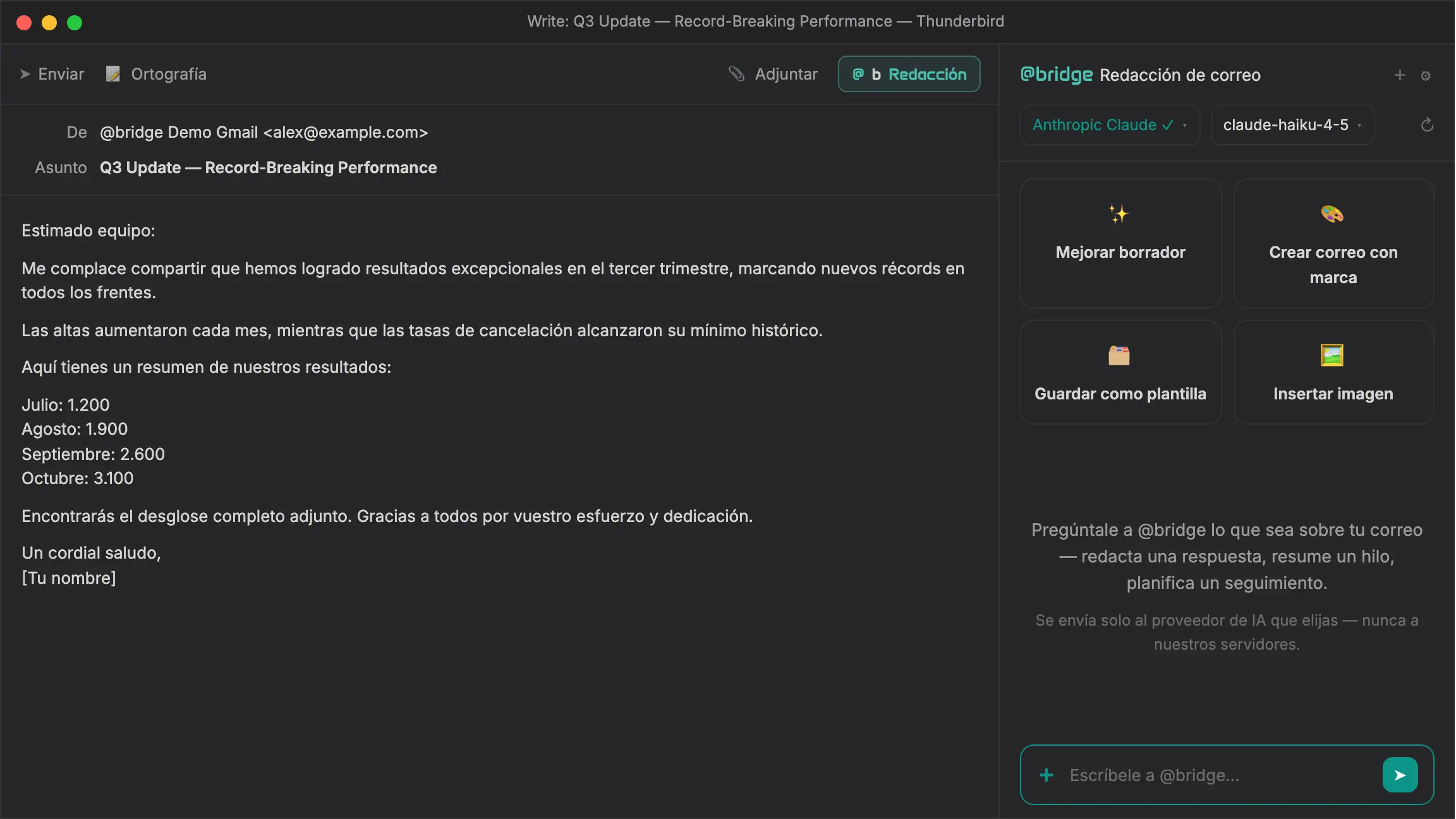This screenshot has width=1456, height=819.
Task: Click the 'Agosto: 1.900' line
Action: point(75,429)
